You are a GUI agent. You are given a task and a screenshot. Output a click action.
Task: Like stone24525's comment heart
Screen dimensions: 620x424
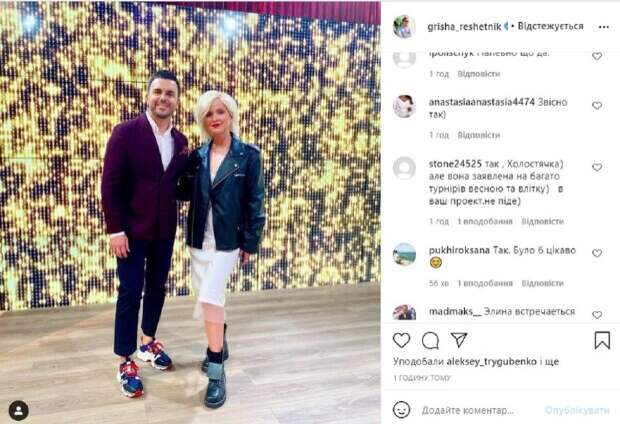click(x=597, y=167)
